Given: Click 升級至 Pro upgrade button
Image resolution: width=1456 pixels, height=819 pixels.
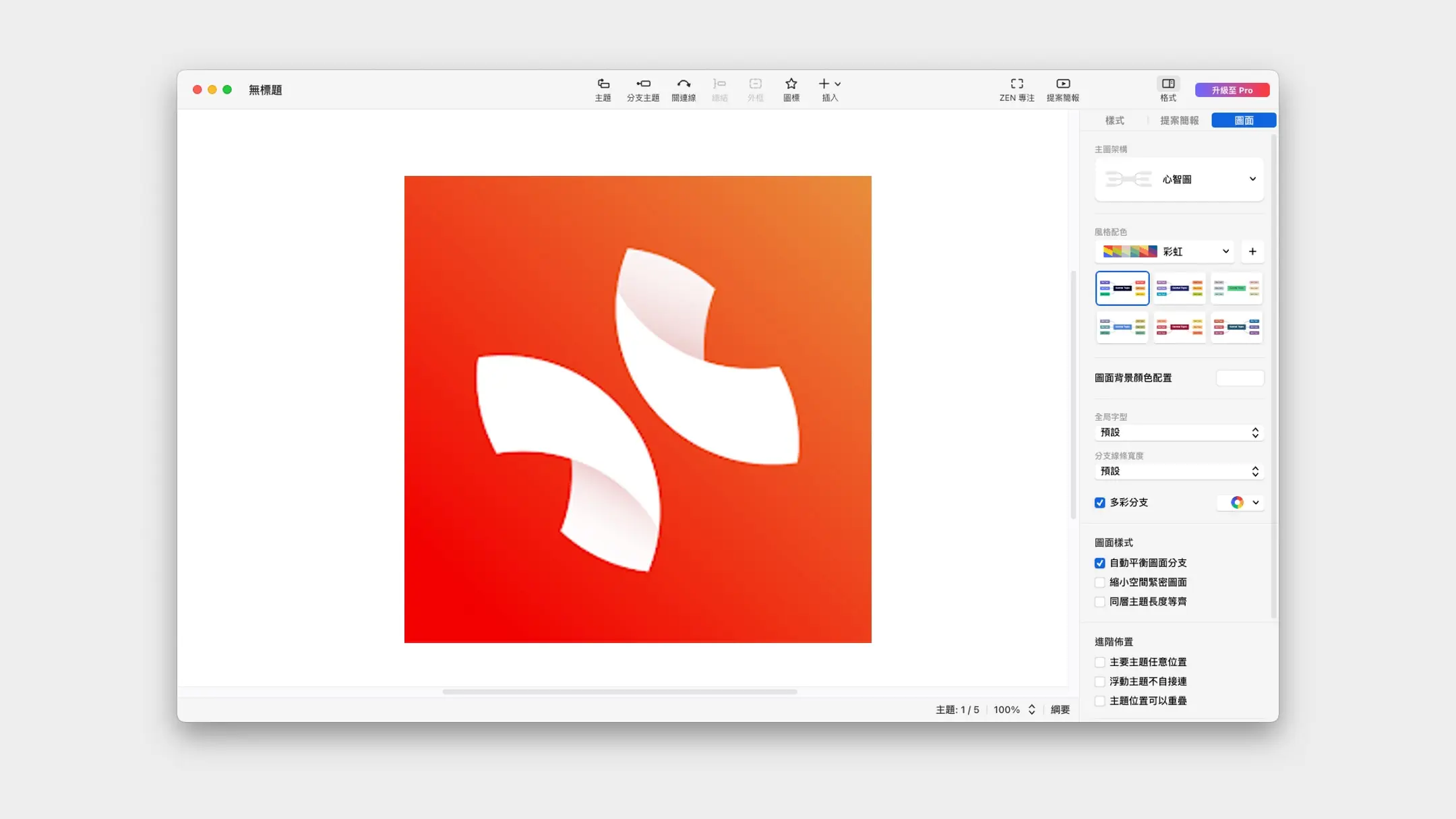Looking at the screenshot, I should point(1232,90).
